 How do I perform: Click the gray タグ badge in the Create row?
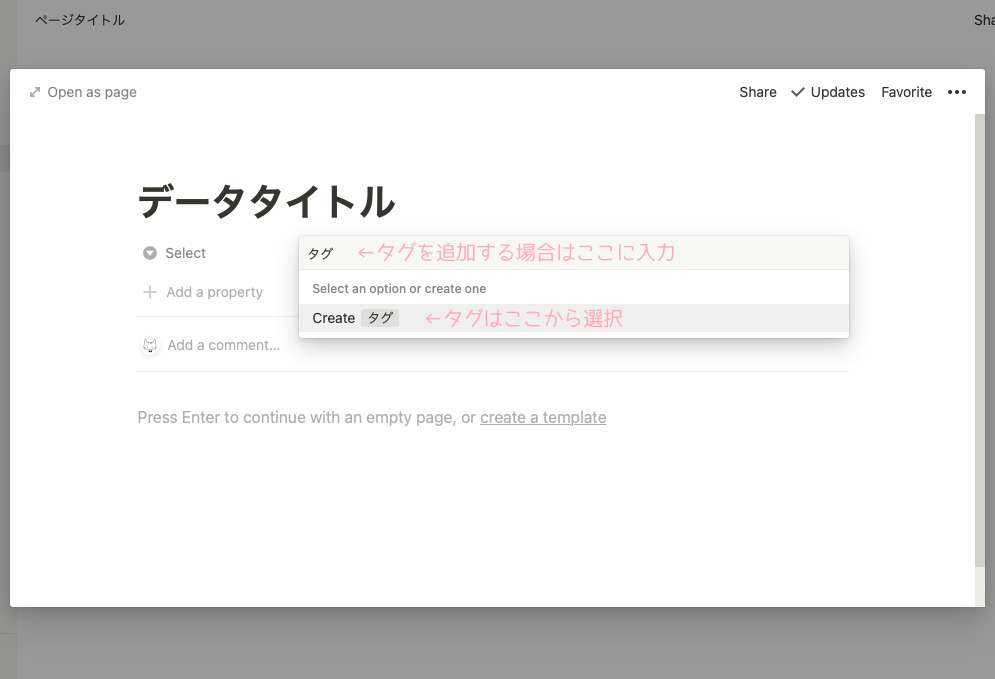380,318
